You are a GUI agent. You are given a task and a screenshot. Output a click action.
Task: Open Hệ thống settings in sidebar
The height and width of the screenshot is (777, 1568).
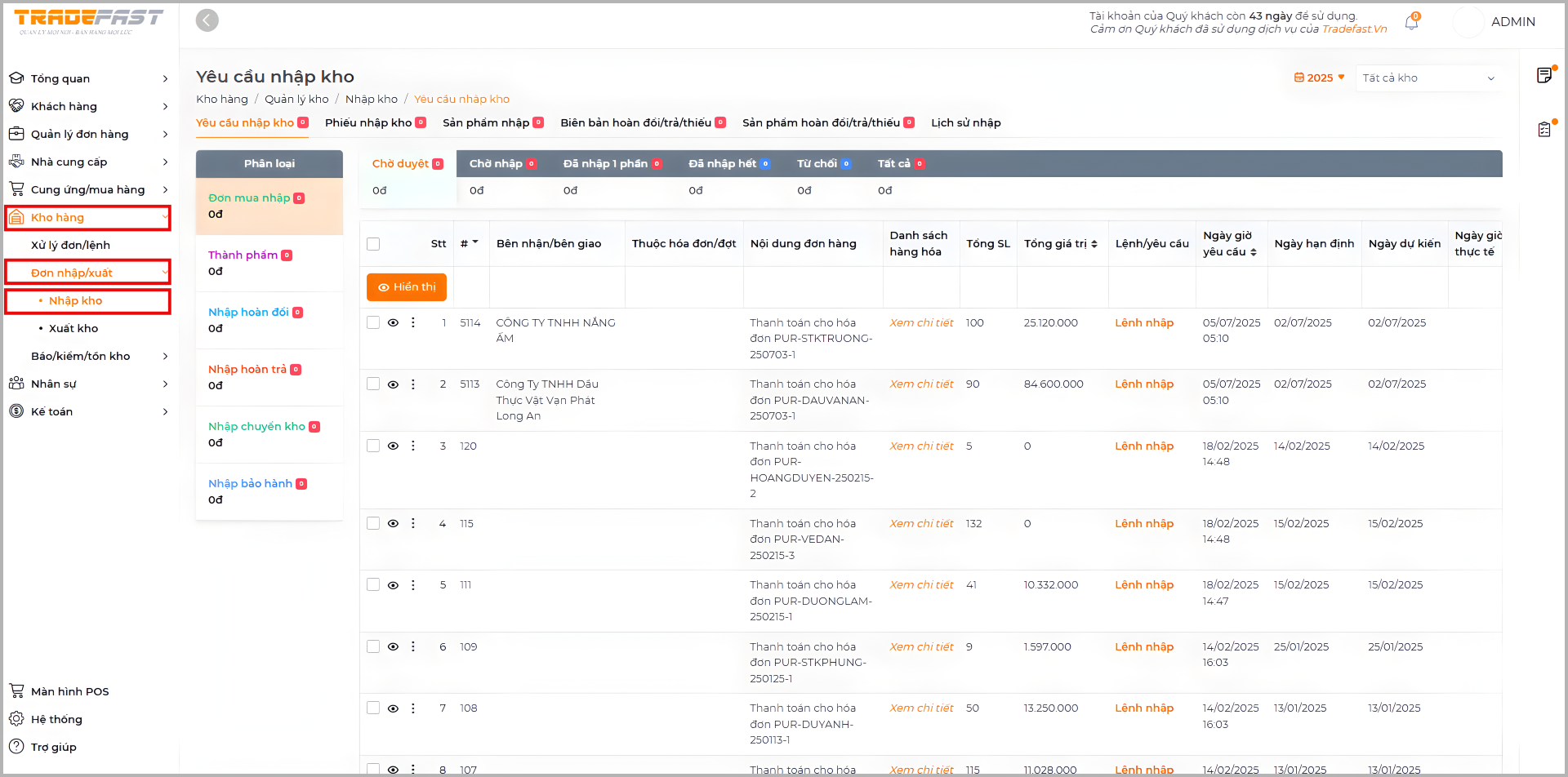(x=56, y=719)
